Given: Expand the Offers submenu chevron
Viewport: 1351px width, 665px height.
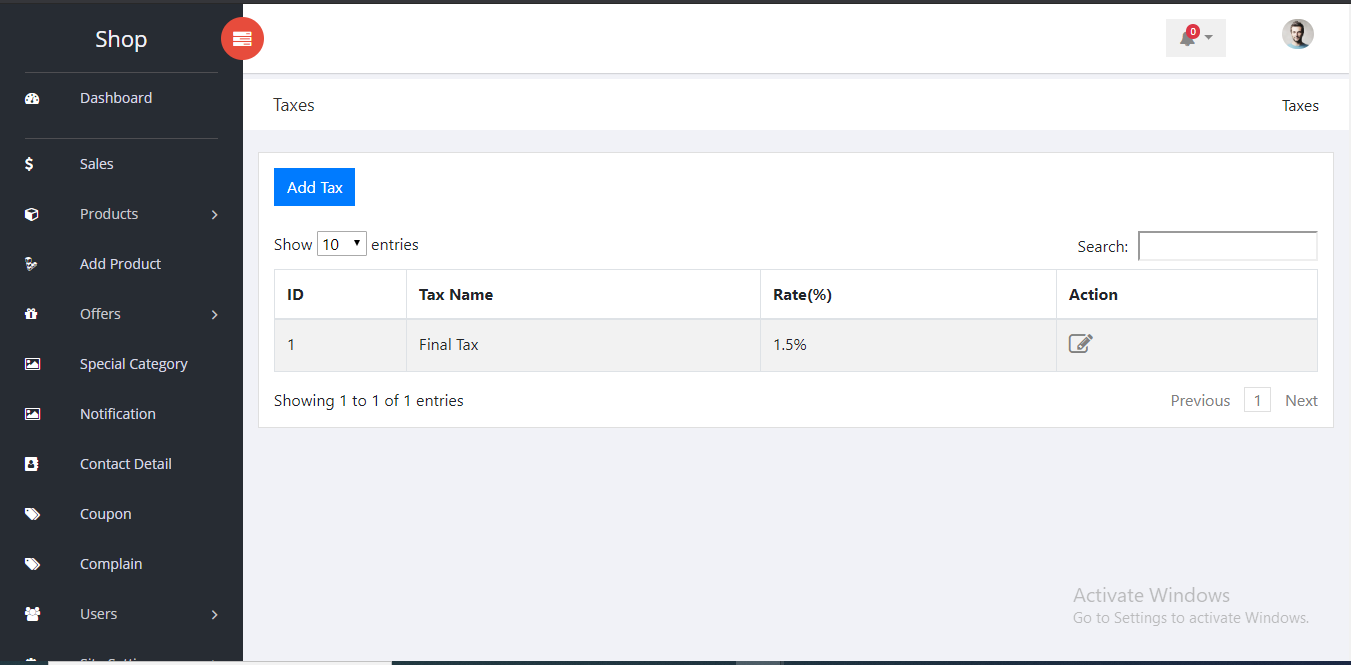Looking at the screenshot, I should (214, 315).
